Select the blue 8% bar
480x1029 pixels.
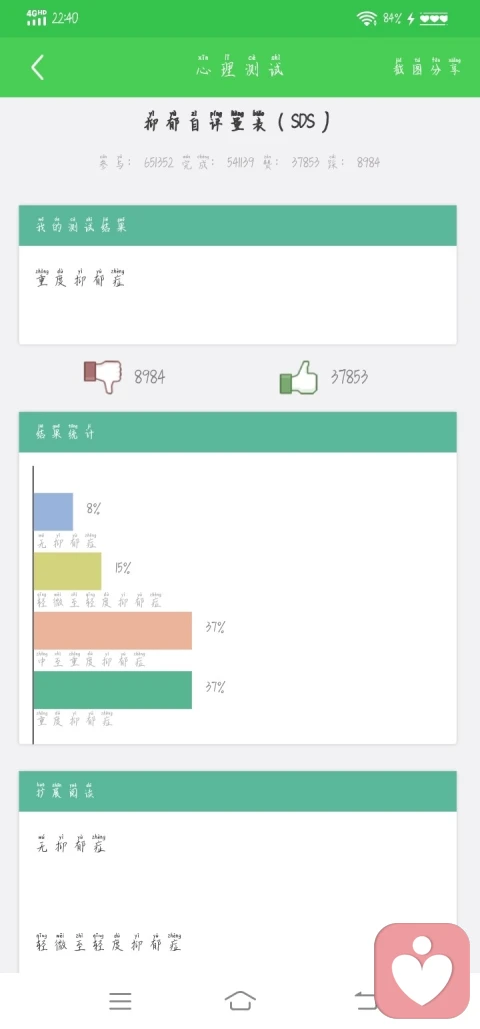tap(53, 511)
